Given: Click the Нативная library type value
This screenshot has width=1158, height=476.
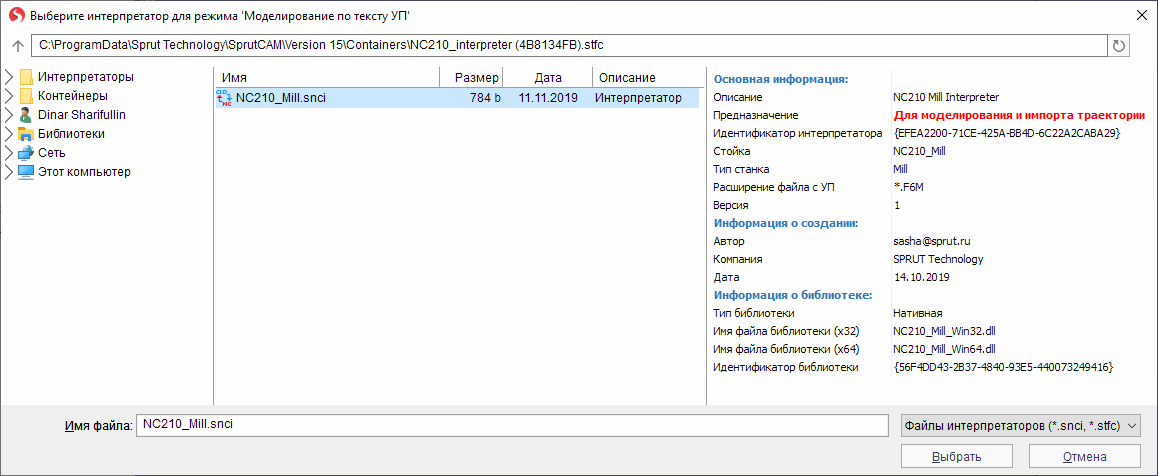Looking at the screenshot, I should pyautogui.click(x=918, y=313).
